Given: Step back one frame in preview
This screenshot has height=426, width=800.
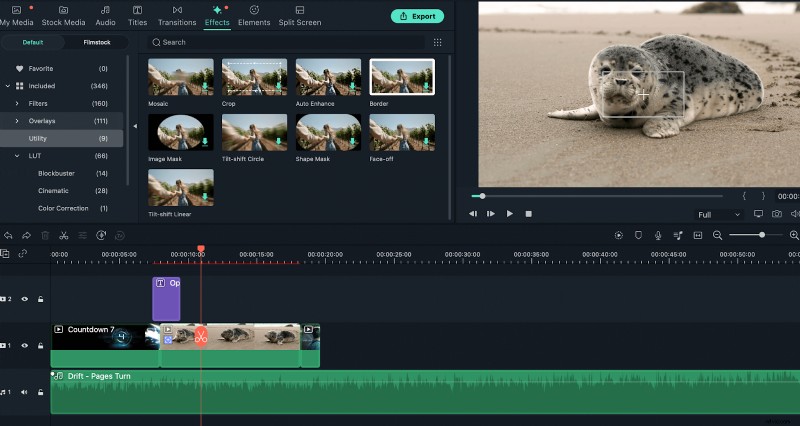Looking at the screenshot, I should [473, 214].
